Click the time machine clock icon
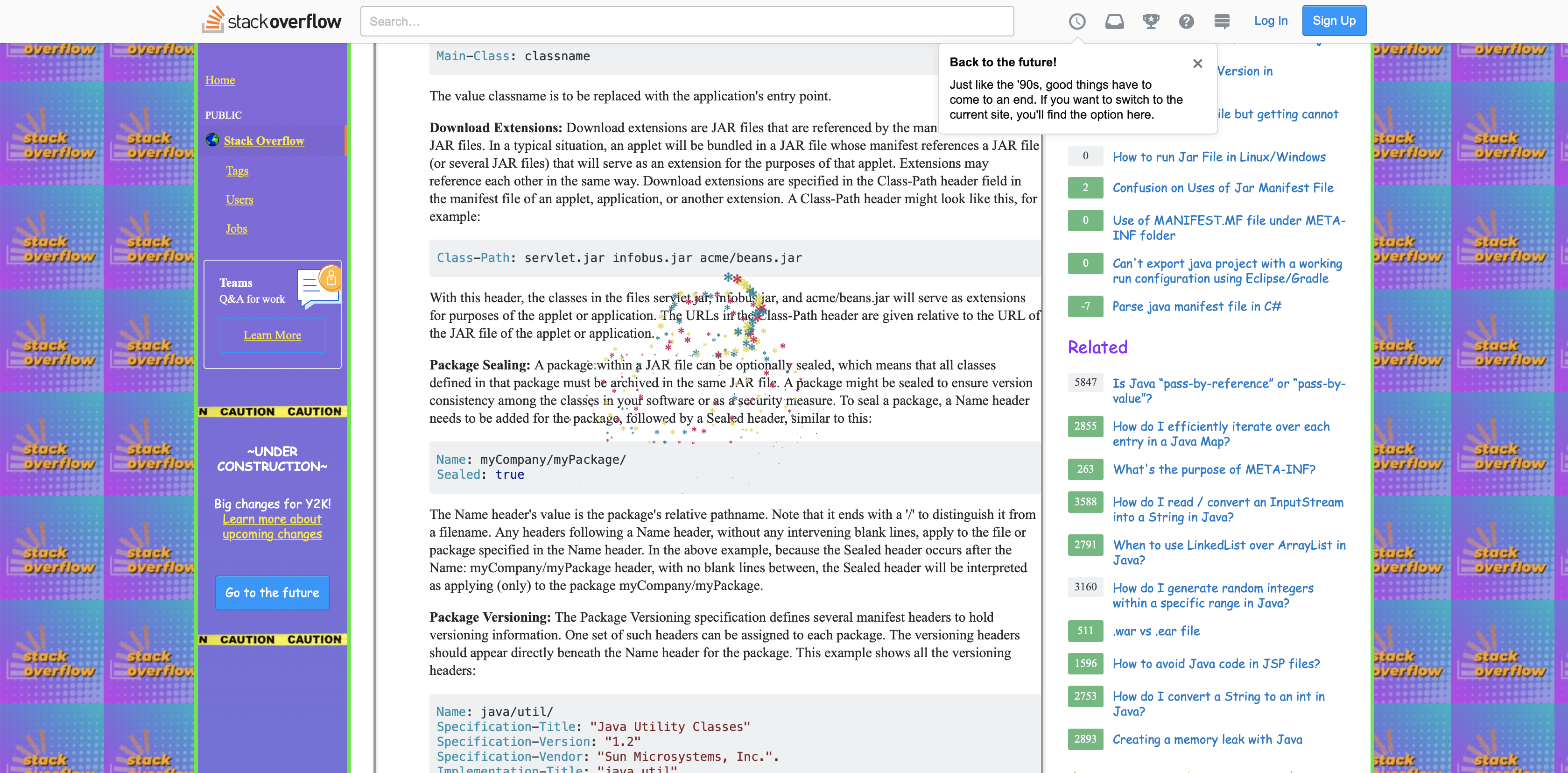Screen dimensions: 1568x773 pyautogui.click(x=1077, y=21)
